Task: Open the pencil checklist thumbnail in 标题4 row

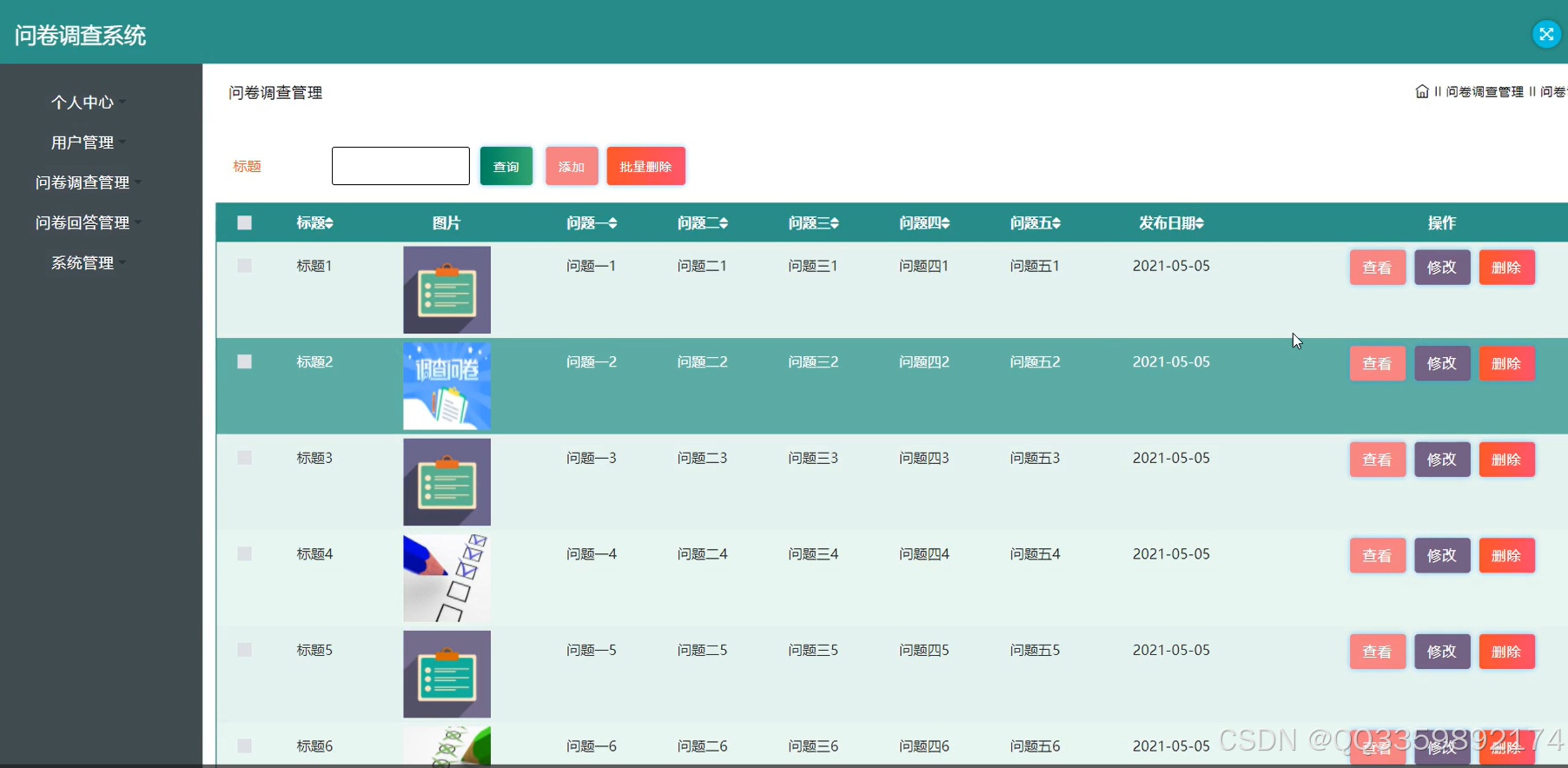Action: 447,578
